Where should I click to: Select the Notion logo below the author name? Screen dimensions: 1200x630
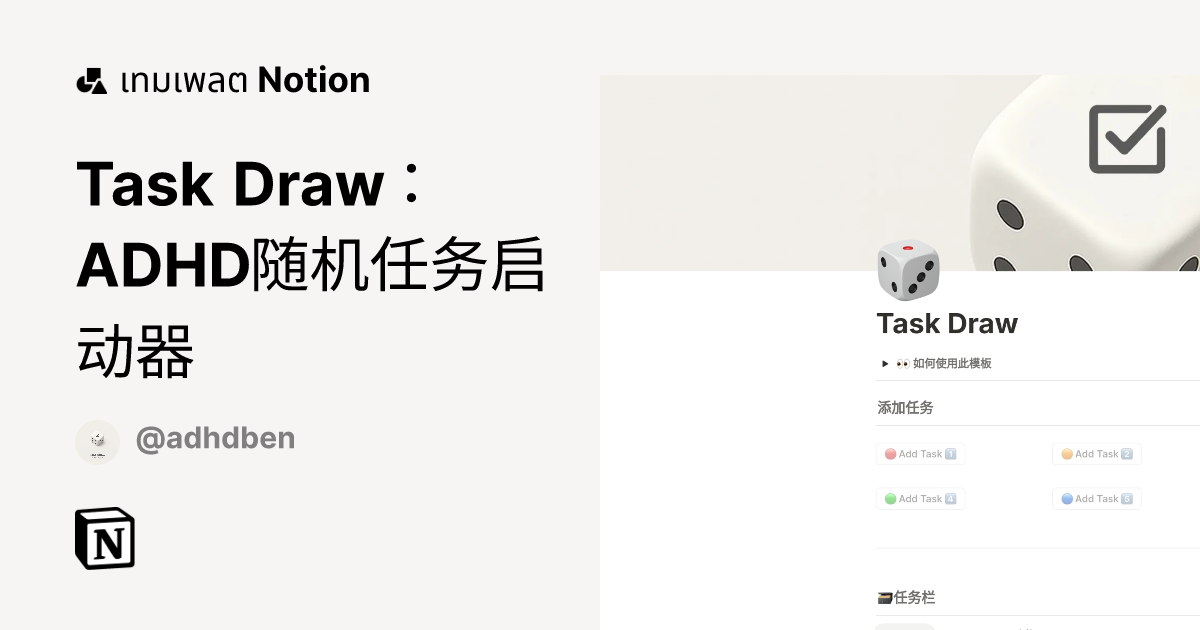click(104, 537)
